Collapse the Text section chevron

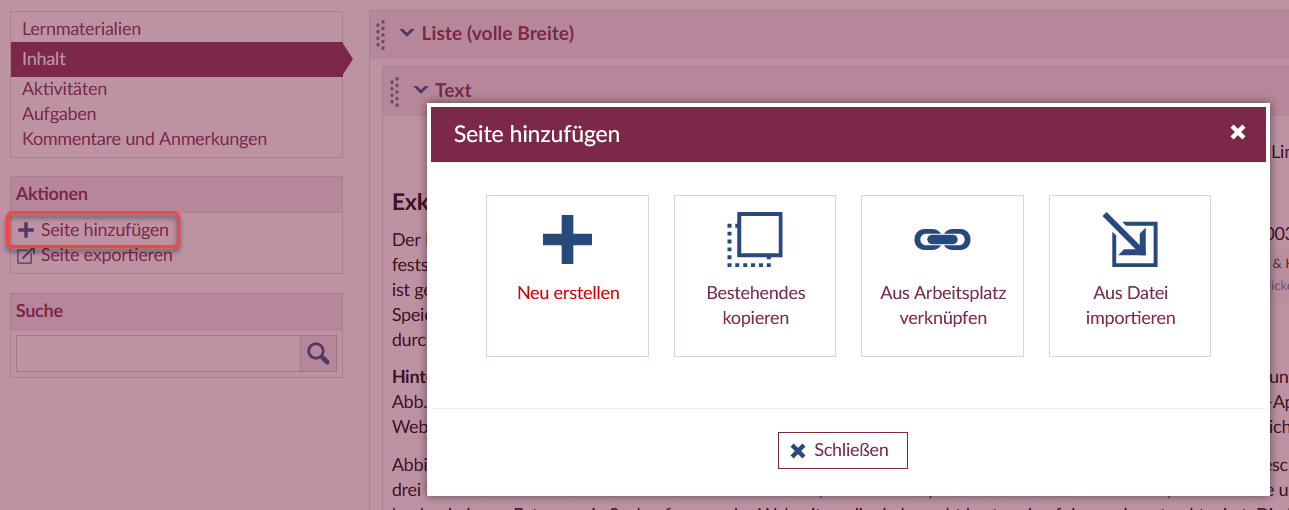point(421,90)
